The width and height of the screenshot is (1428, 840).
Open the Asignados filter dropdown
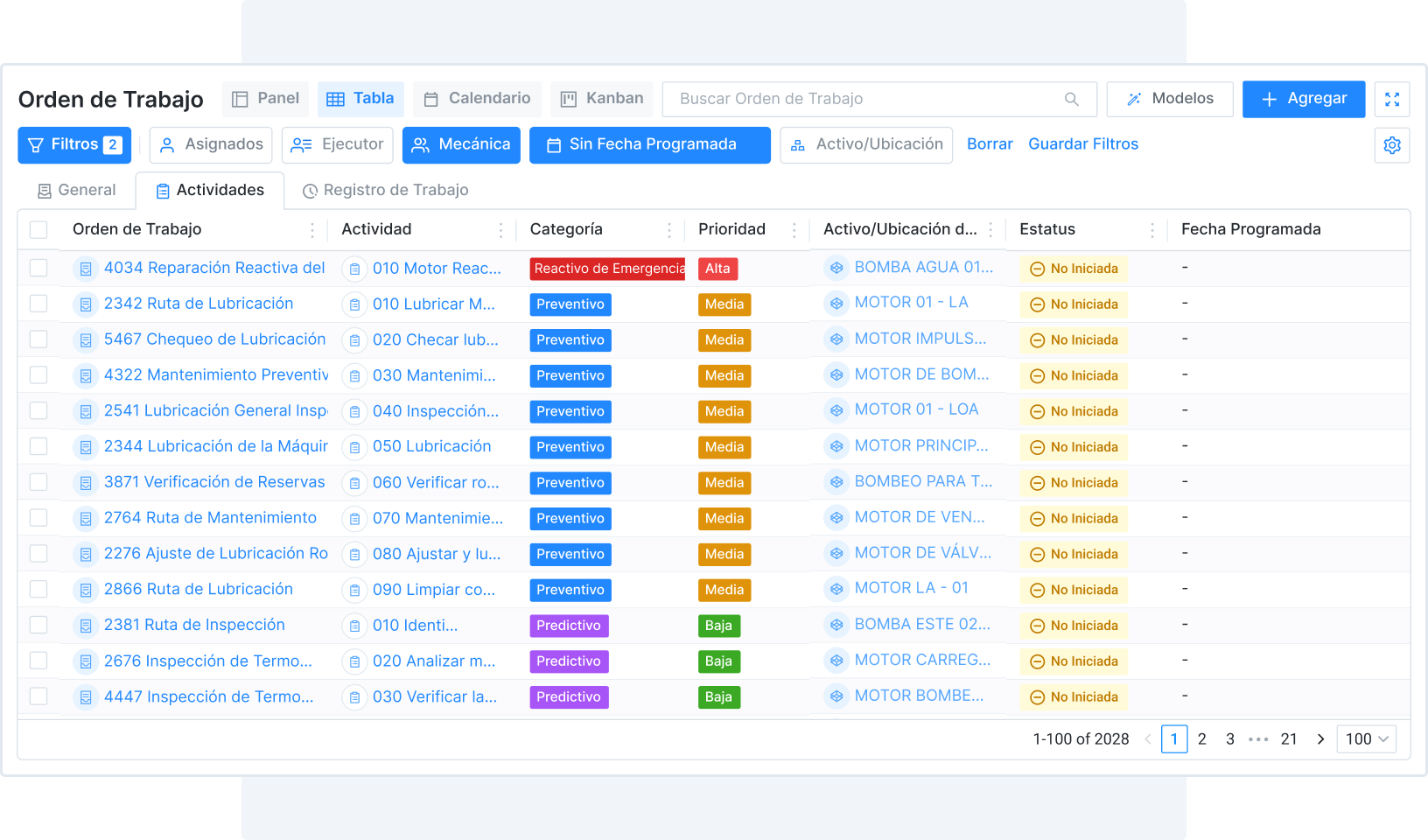click(211, 145)
